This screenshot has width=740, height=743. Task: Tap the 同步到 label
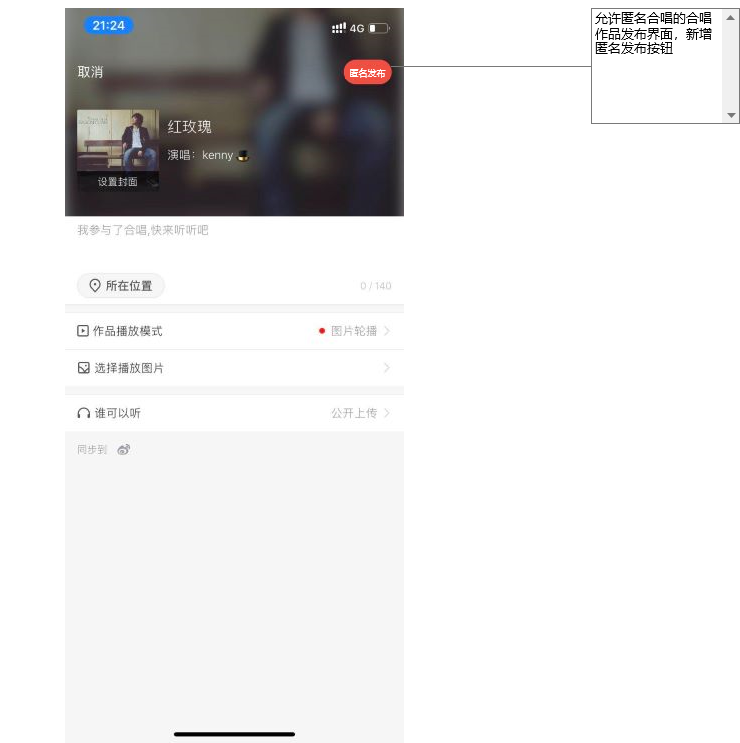(x=92, y=450)
